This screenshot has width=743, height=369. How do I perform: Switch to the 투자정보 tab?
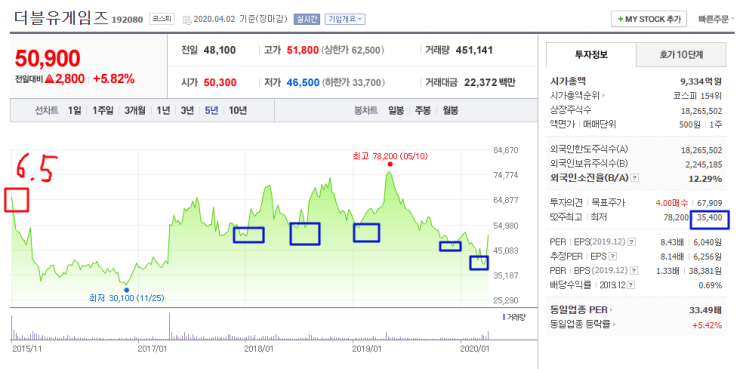point(591,54)
